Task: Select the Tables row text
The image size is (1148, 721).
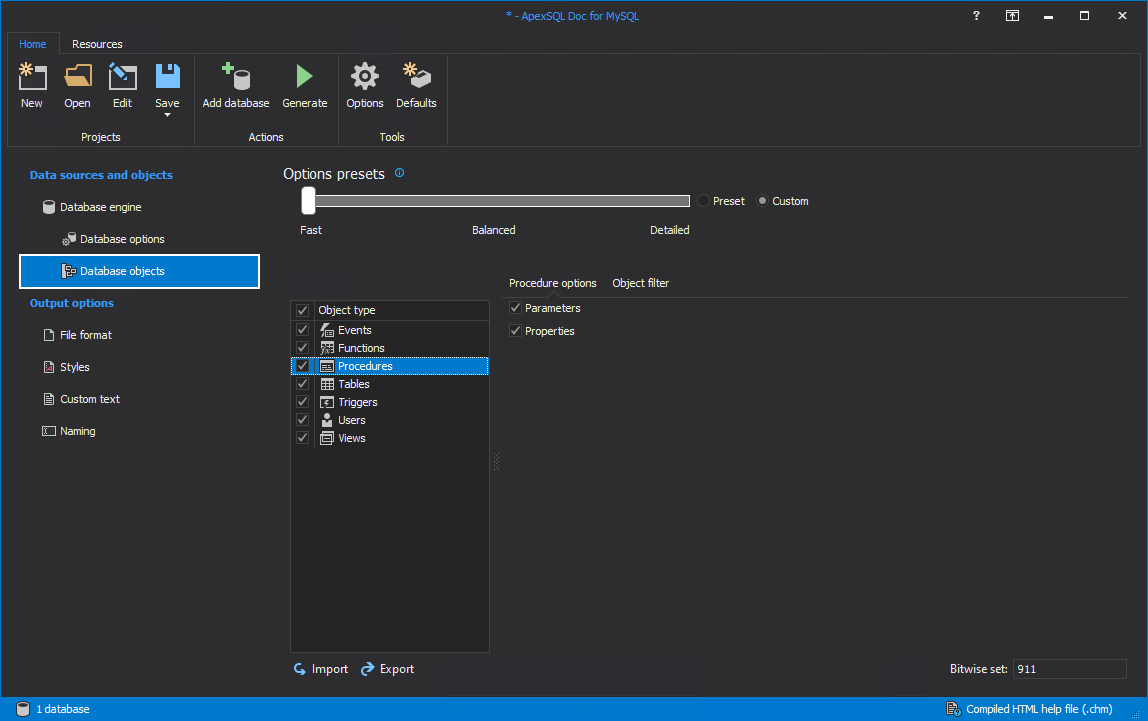Action: [x=354, y=384]
